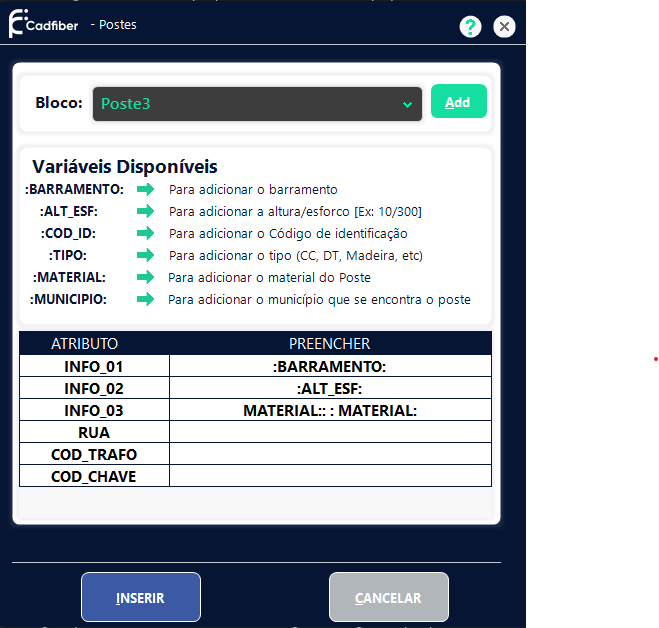
Task: Click the empty RUA fill-in cell
Action: [330, 433]
